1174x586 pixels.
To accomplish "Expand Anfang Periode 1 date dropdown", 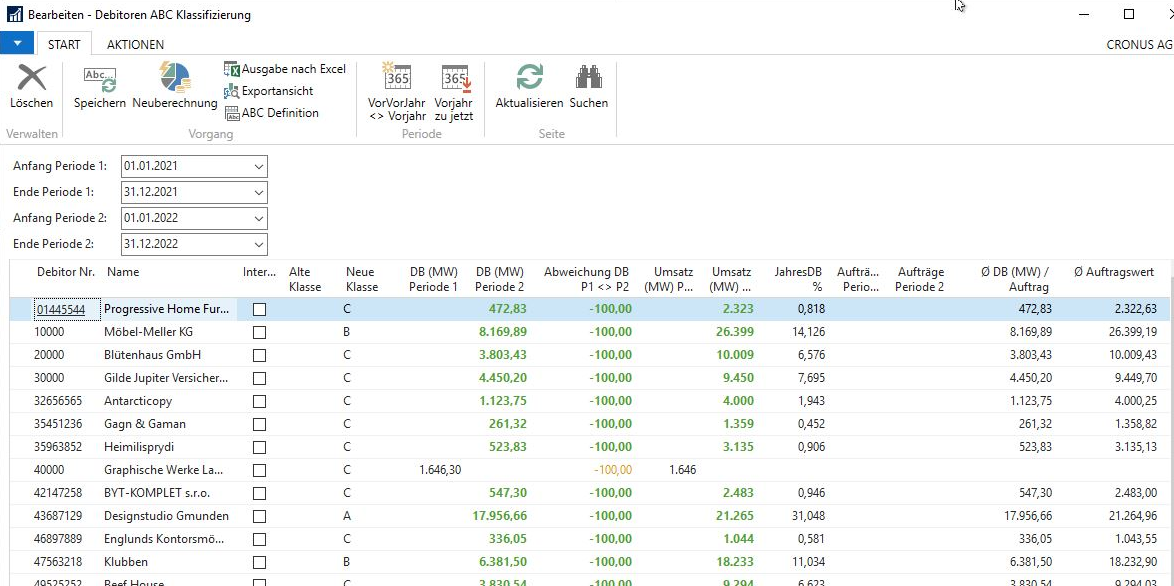I will [x=259, y=166].
